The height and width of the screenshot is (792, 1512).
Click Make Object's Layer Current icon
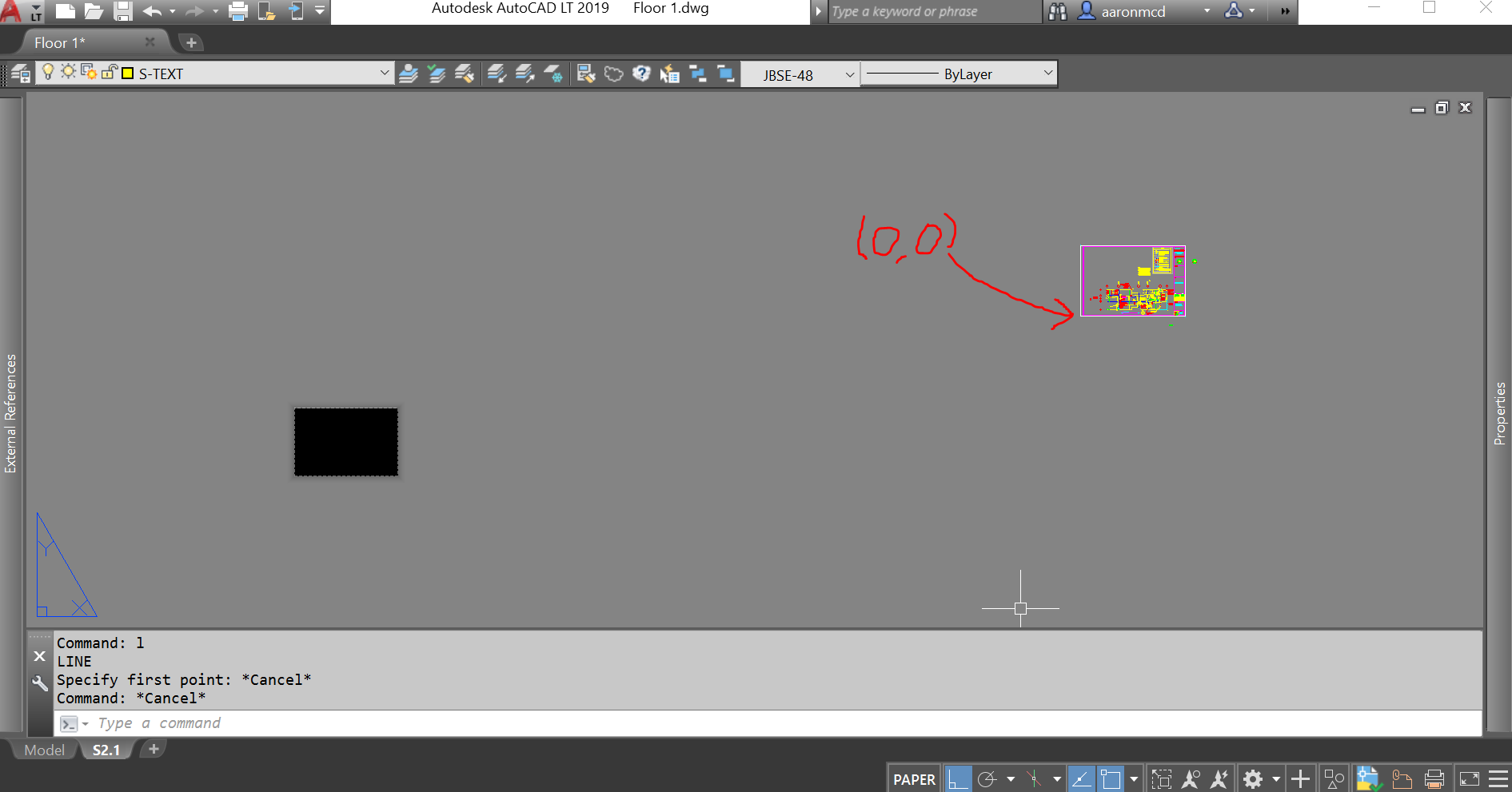tap(409, 74)
